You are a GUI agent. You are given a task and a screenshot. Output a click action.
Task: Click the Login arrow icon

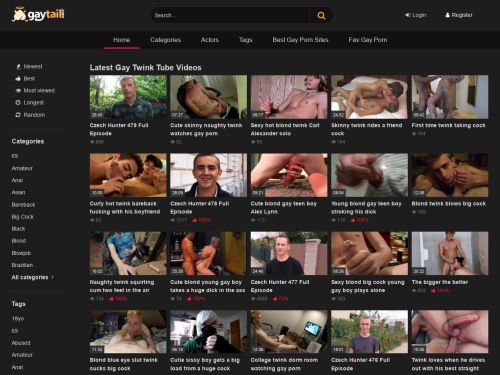(407, 15)
